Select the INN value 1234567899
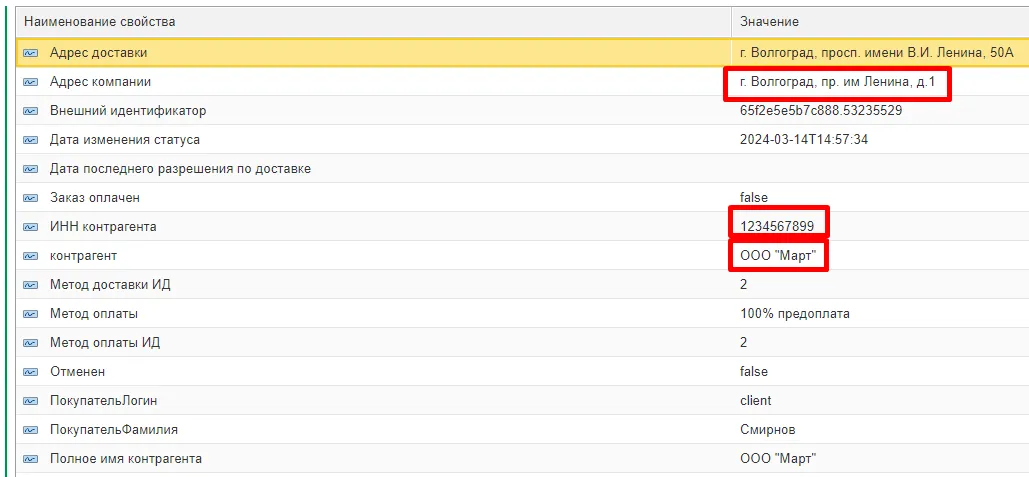The height and width of the screenshot is (477, 1029). pos(778,227)
